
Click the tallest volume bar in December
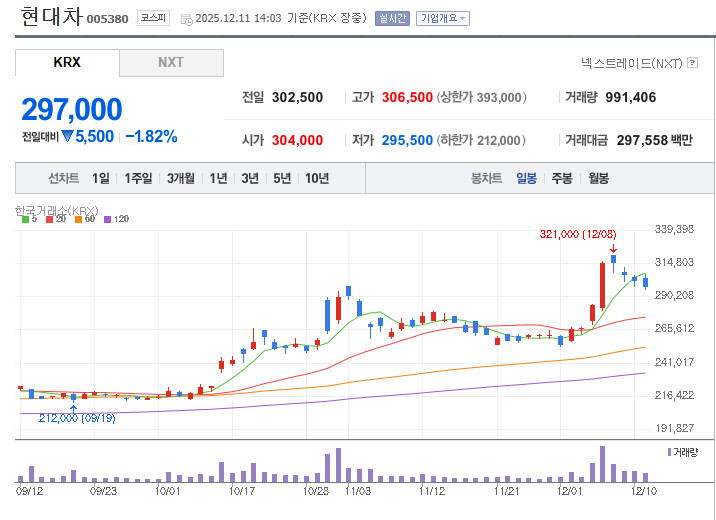(x=602, y=464)
